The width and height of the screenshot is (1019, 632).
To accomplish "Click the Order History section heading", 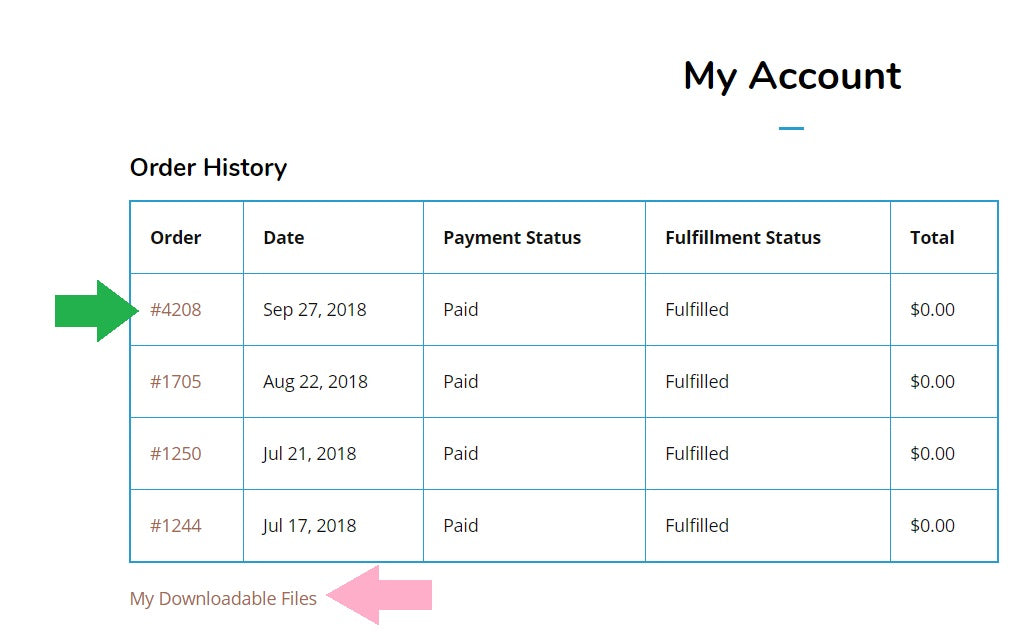I will tap(208, 168).
